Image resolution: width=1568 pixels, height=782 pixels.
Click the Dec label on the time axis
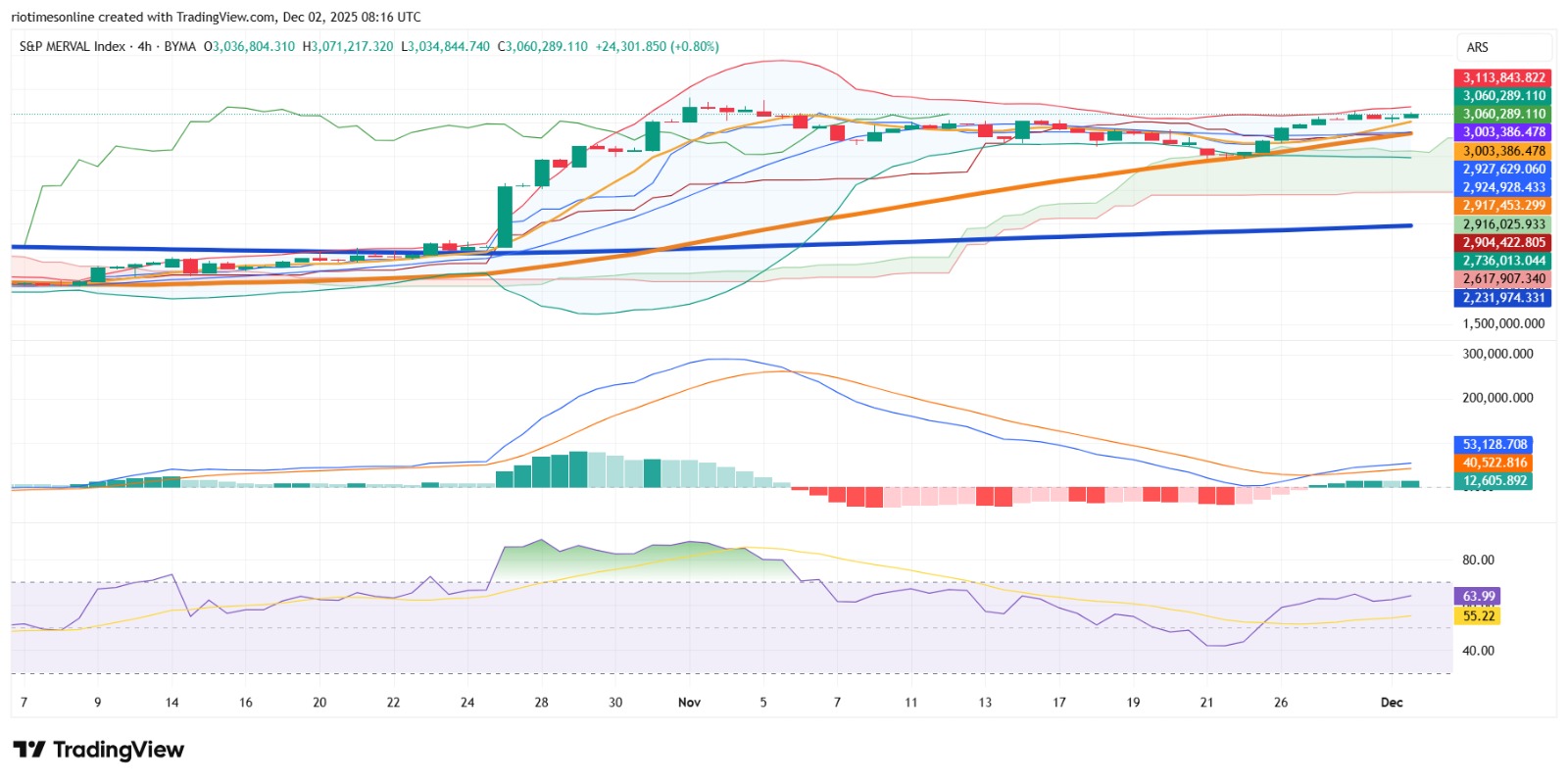[x=1392, y=703]
